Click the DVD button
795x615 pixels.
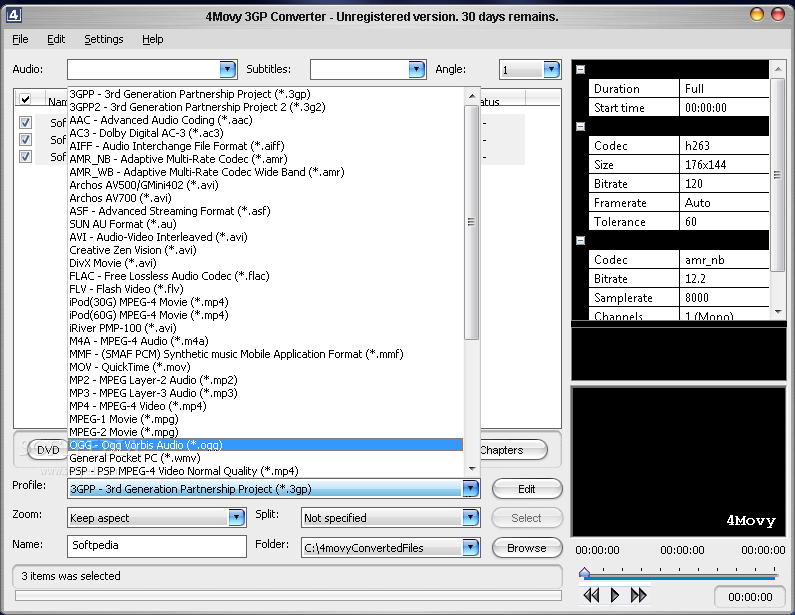click(x=48, y=450)
